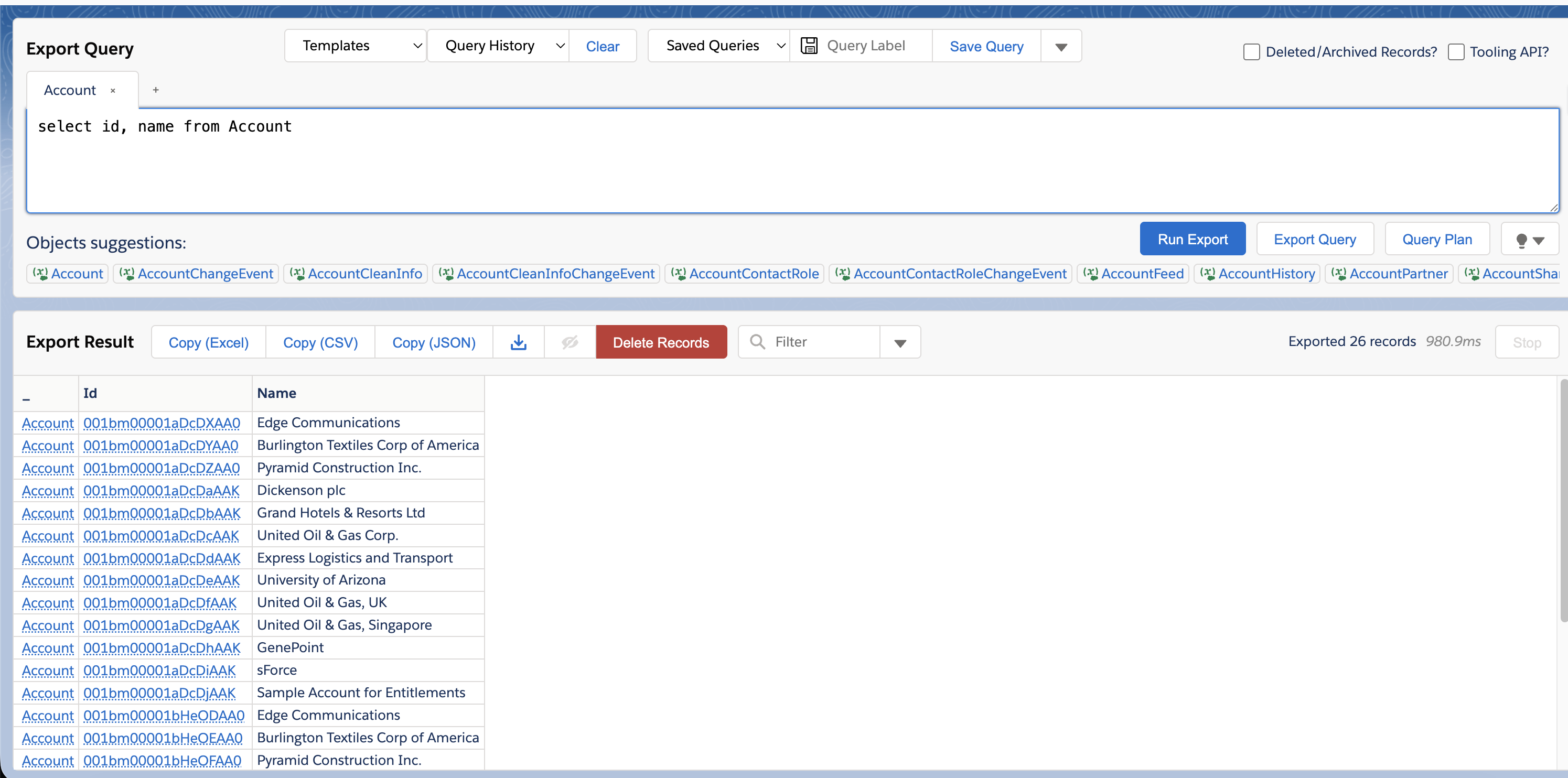This screenshot has width=1568, height=778.
Task: Close the Account query tab
Action: [113, 91]
